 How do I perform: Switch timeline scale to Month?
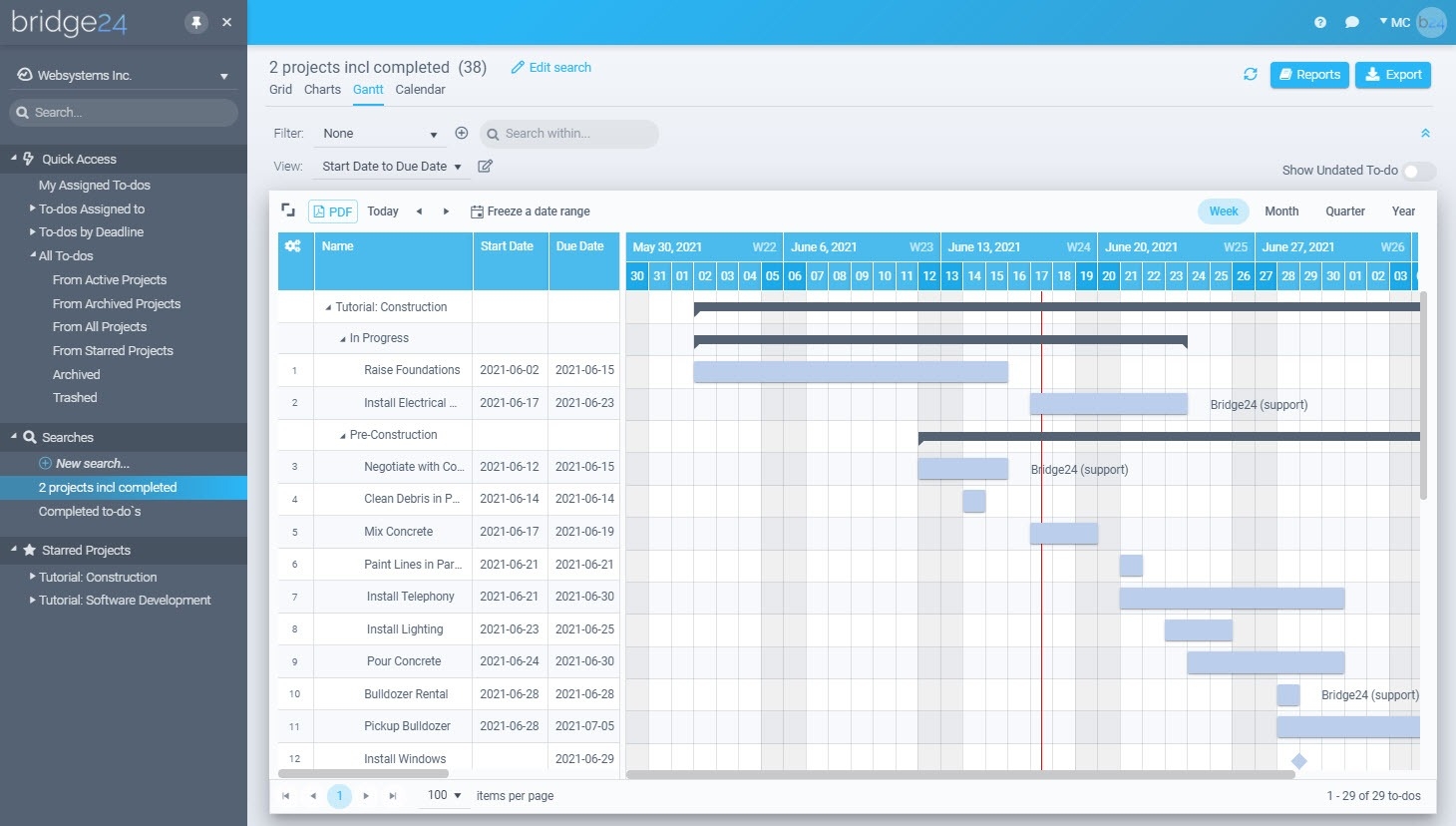[1280, 210]
